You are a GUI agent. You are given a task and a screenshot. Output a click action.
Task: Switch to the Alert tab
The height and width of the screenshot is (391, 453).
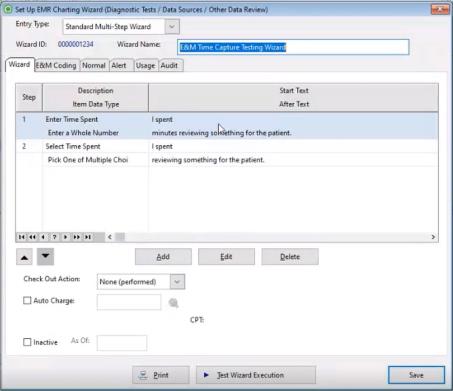119,65
